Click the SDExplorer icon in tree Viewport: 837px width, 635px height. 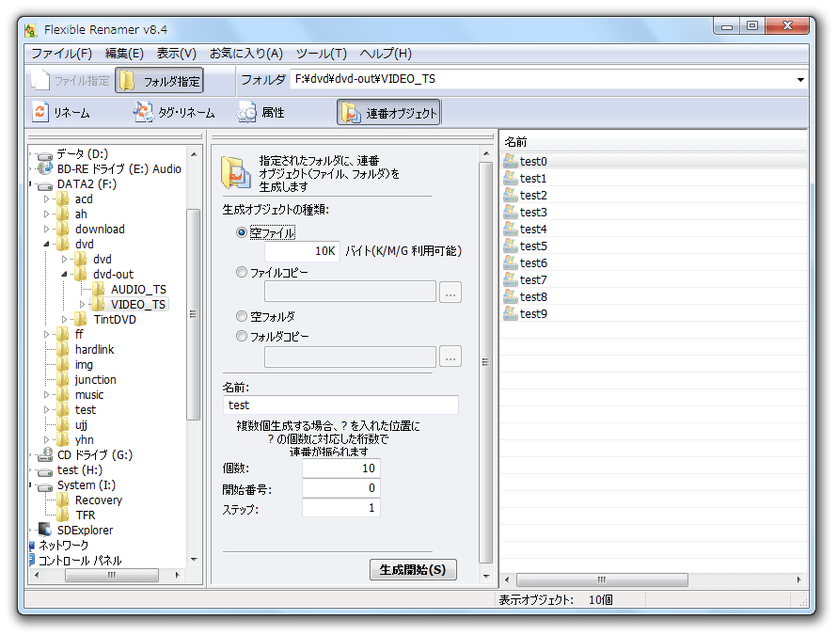45,530
